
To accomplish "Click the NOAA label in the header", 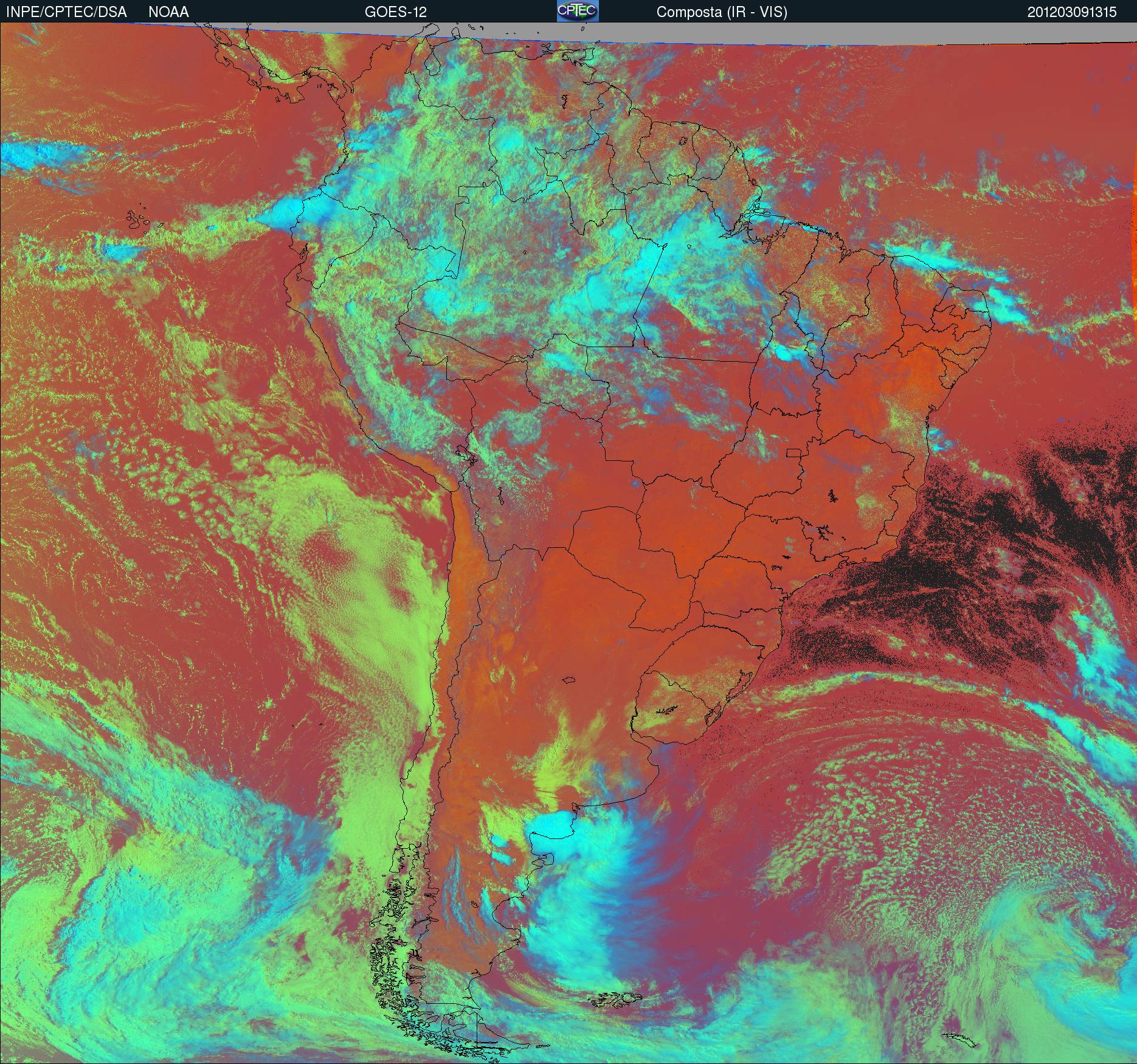I will [x=168, y=12].
